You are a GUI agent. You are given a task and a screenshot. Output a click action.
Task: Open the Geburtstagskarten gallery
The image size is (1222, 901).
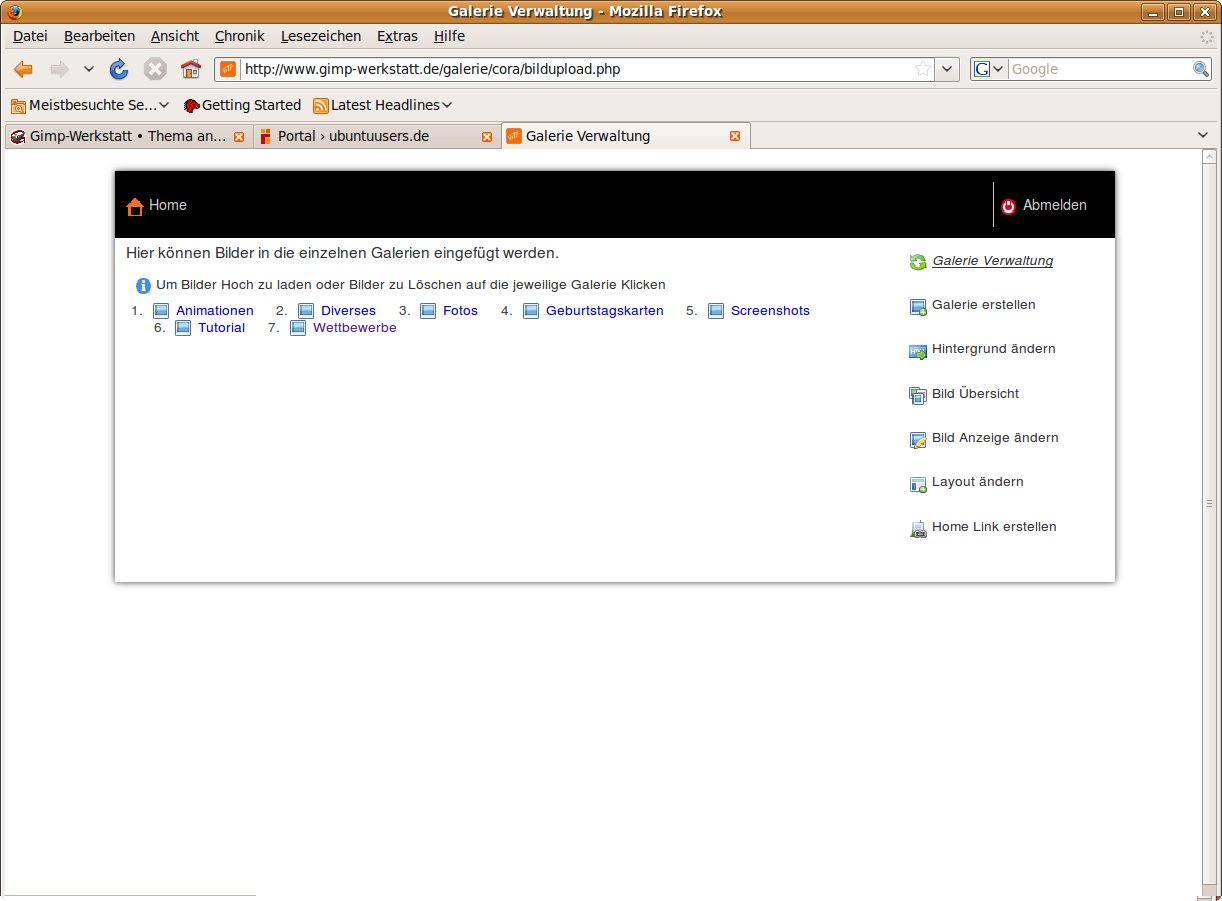tap(605, 311)
